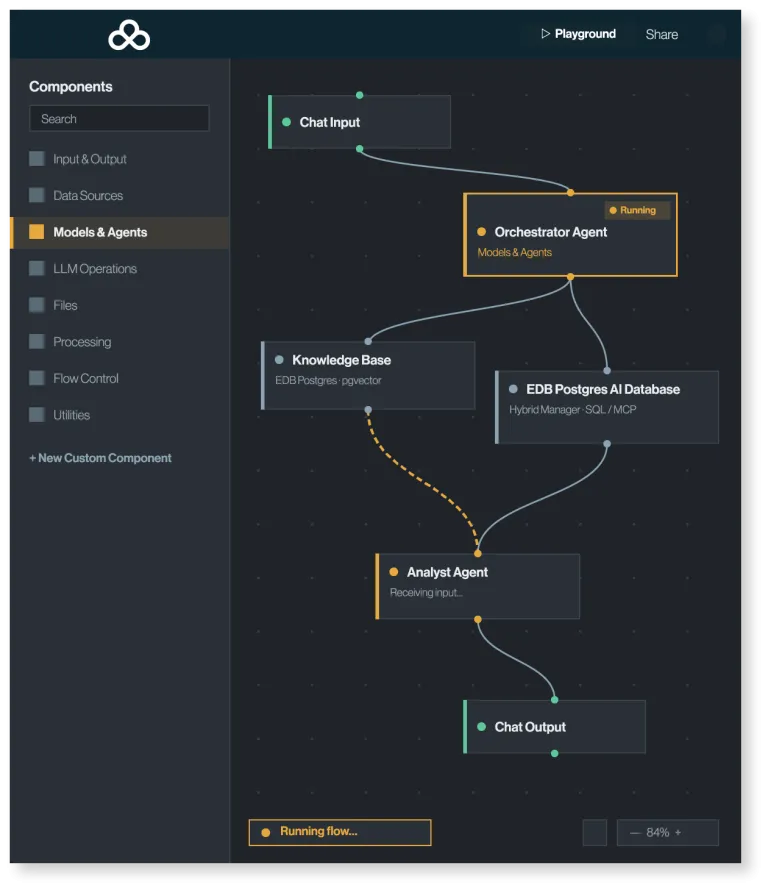The height and width of the screenshot is (890, 768).
Task: Click Analyst Agent's top input port
Action: coord(478,553)
